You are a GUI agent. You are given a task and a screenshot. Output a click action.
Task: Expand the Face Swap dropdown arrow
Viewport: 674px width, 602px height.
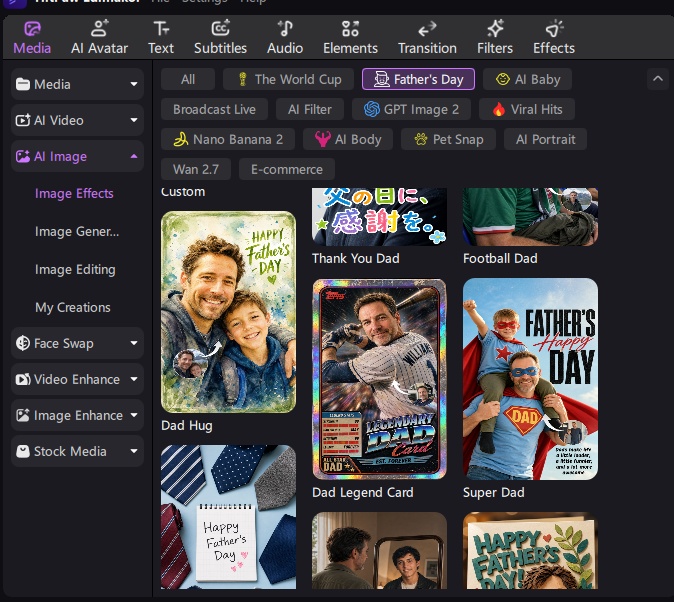(x=134, y=343)
